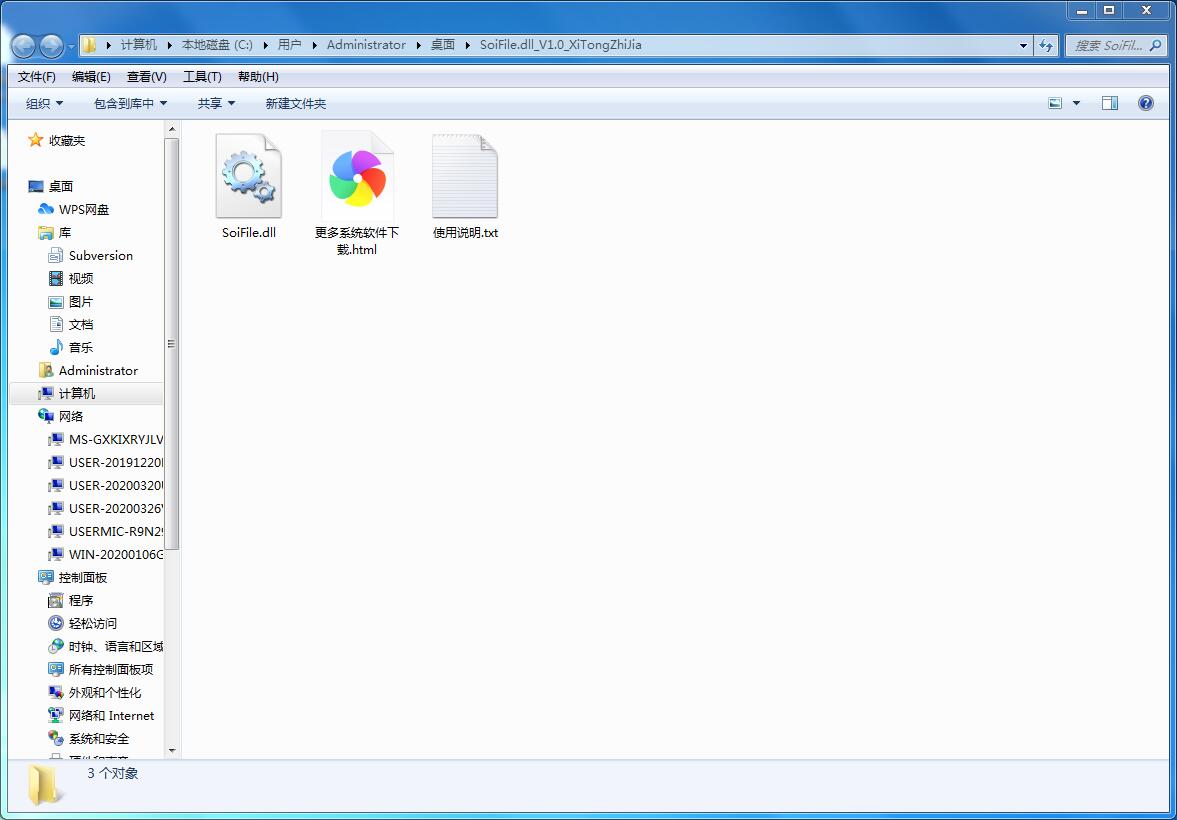Expand the arrow after 本地磁盘 (C:) in path

coord(266,45)
